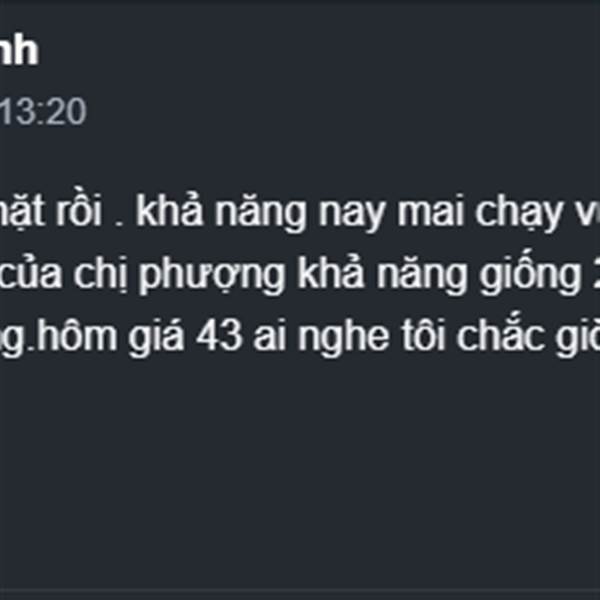Click the word "chạy" in the first line

point(520,214)
